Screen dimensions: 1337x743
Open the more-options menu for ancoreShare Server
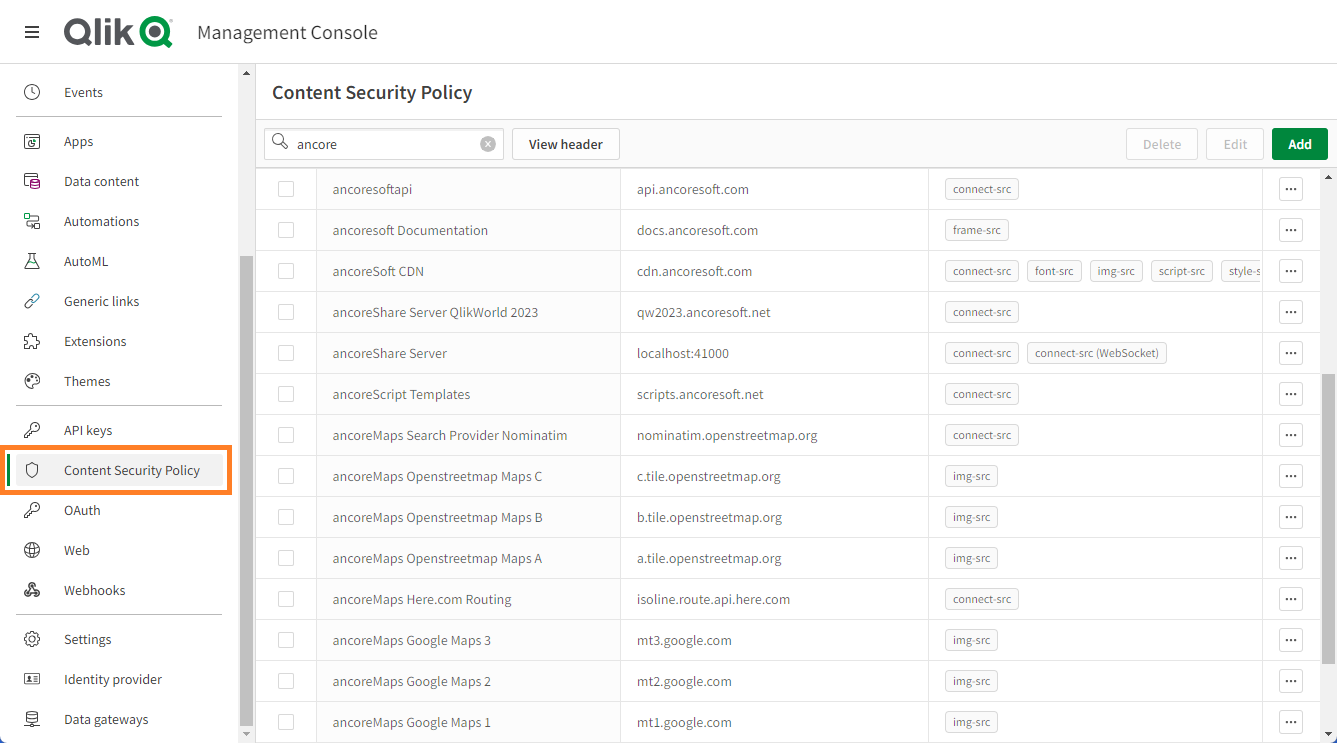1291,353
